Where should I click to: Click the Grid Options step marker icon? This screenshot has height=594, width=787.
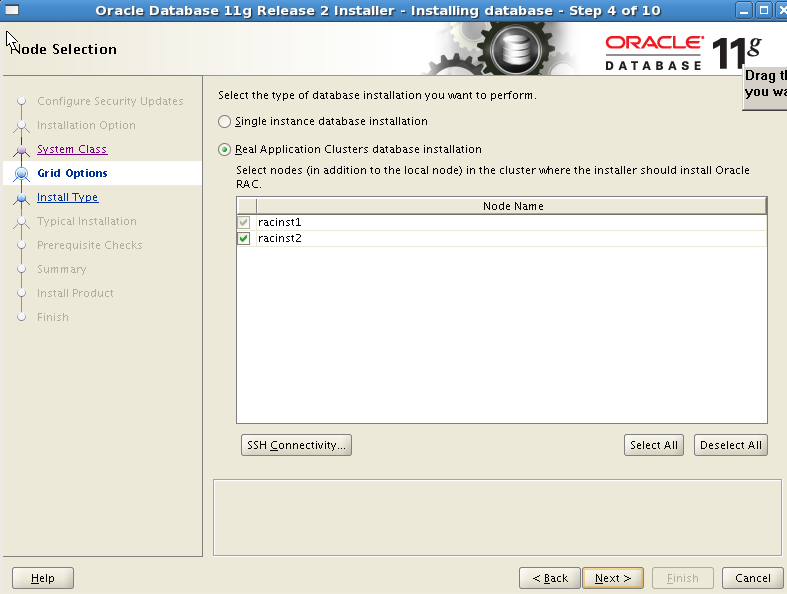click(x=21, y=174)
